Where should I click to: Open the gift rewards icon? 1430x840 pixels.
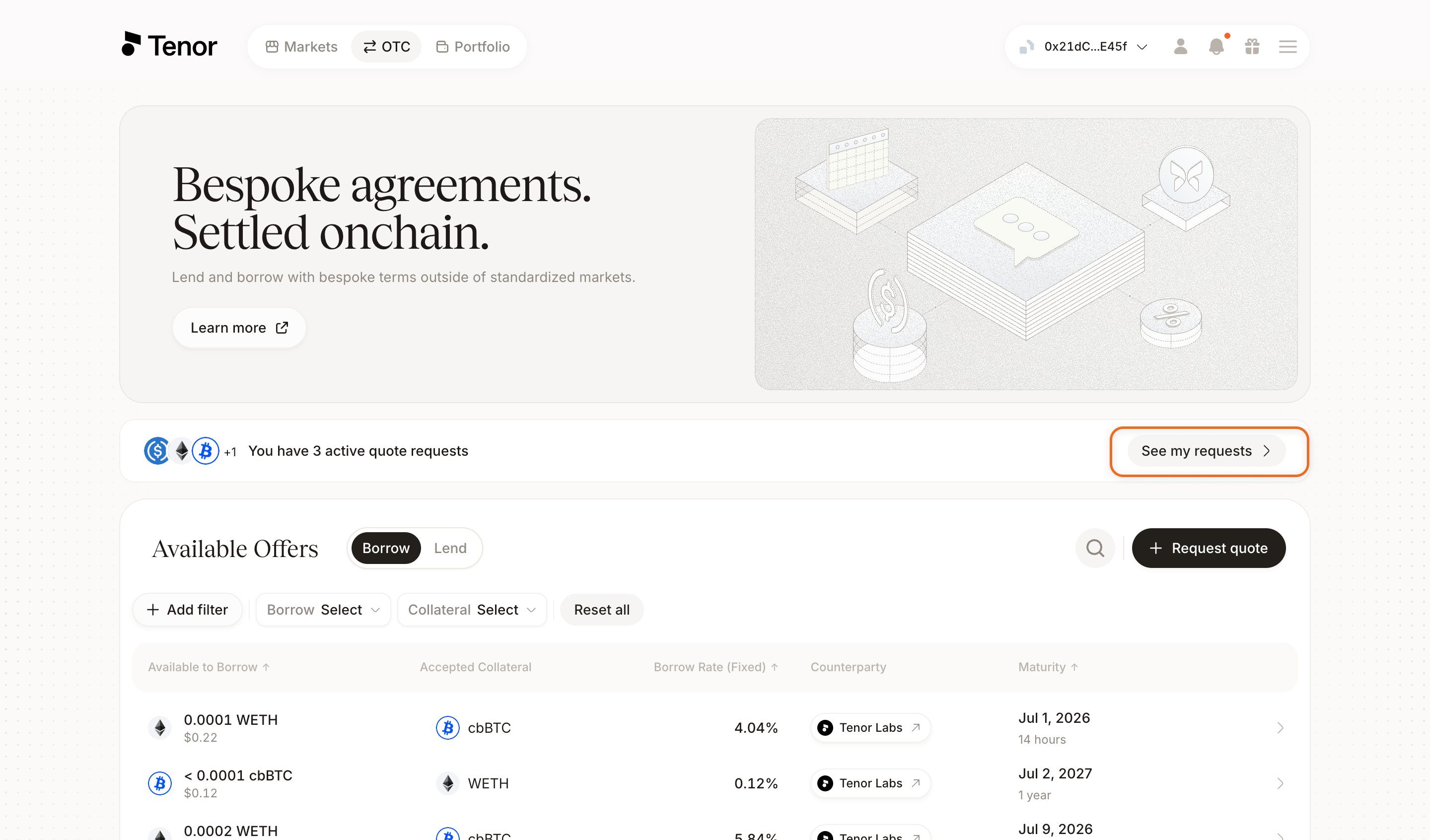point(1252,47)
